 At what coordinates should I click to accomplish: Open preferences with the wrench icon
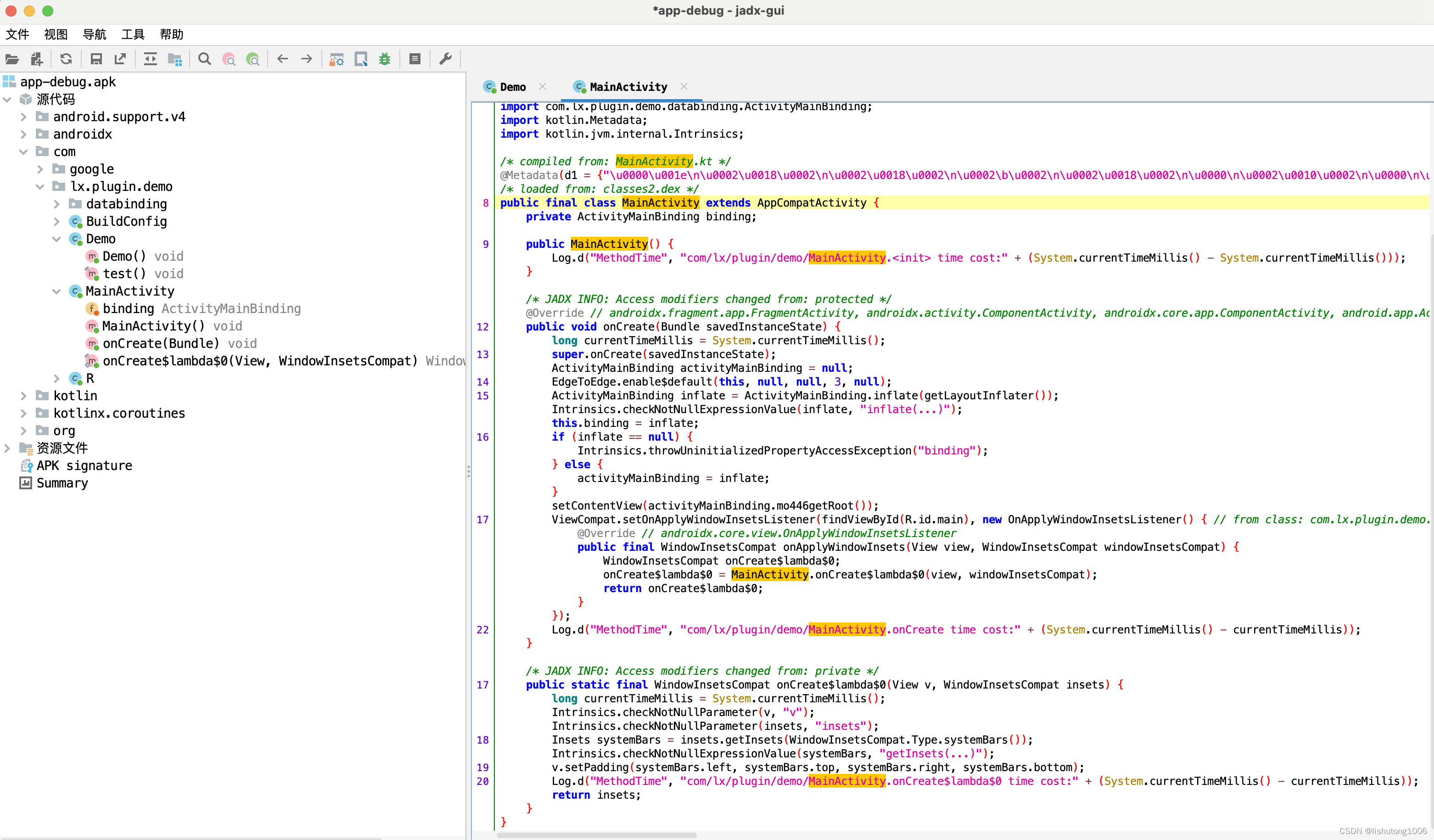(x=446, y=59)
